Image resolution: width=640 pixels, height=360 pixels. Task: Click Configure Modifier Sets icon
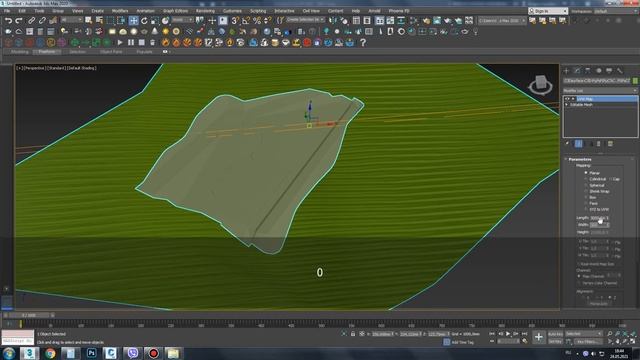[x=610, y=144]
